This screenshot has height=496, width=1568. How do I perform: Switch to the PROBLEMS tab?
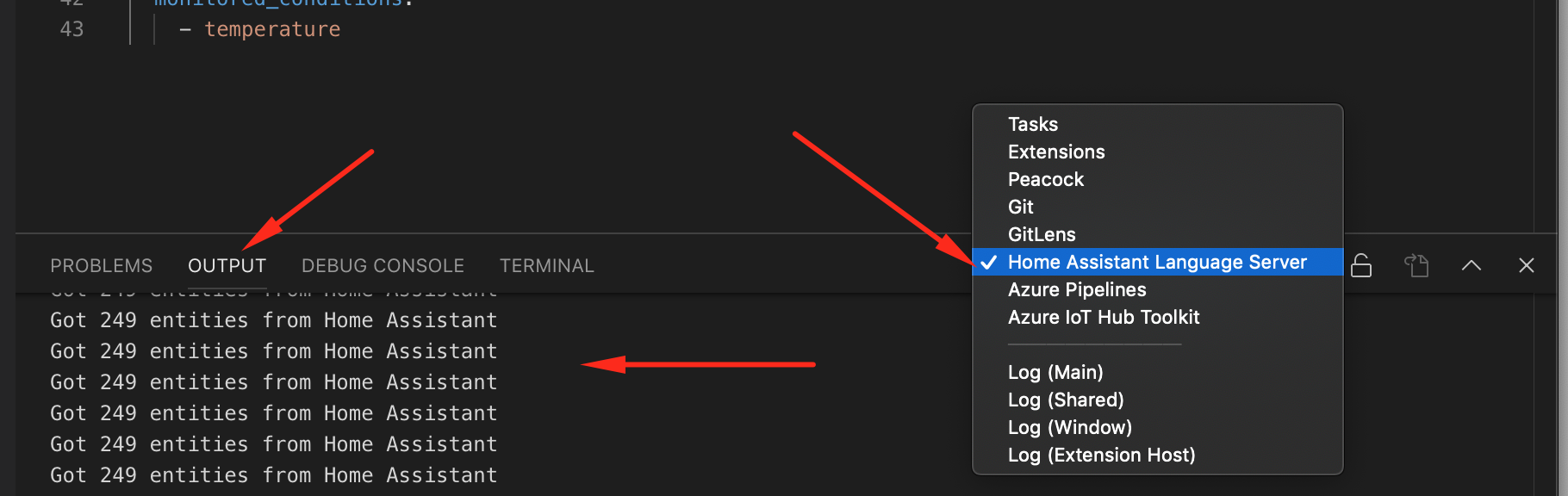click(101, 265)
